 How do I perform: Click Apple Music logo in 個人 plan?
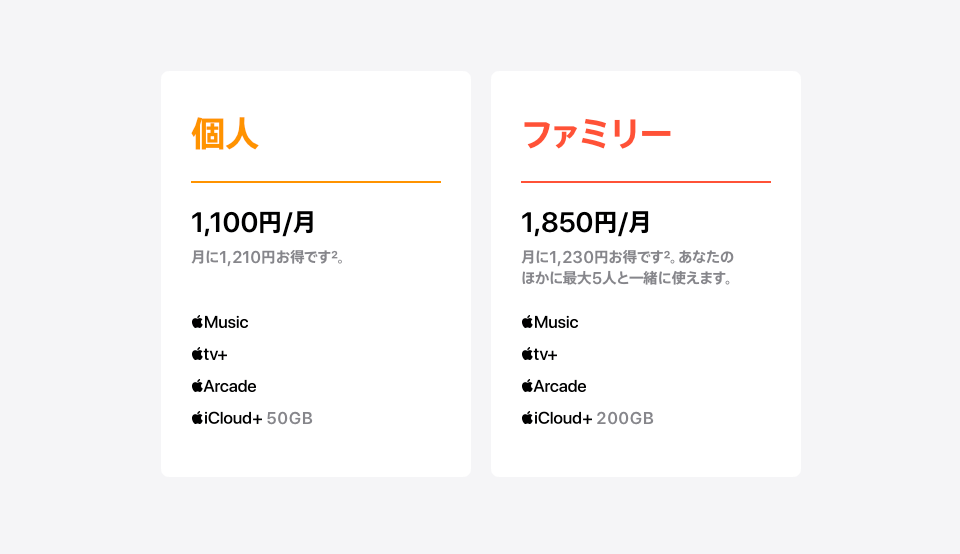220,322
